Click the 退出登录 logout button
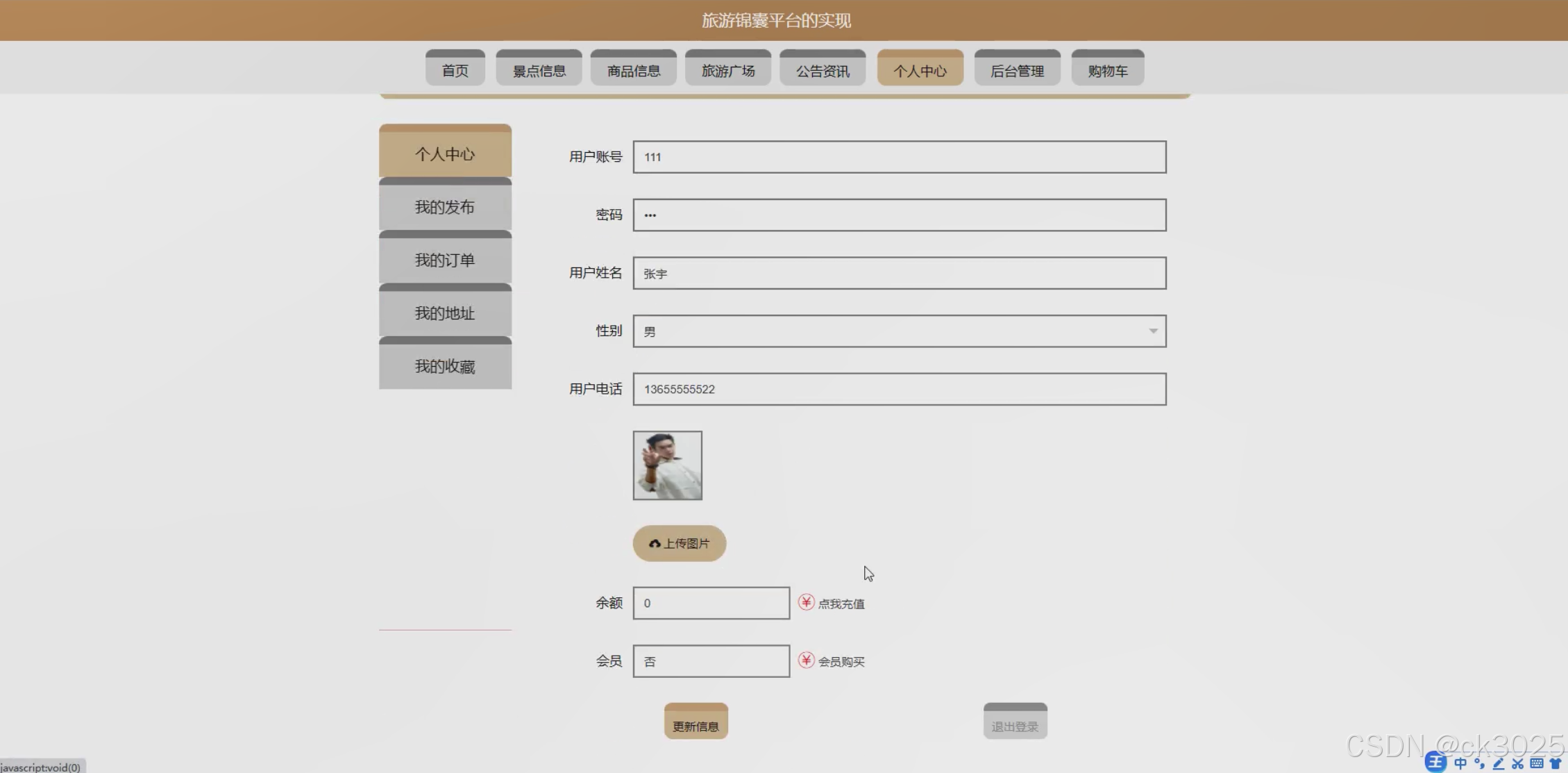The width and height of the screenshot is (1568, 773). [1015, 722]
